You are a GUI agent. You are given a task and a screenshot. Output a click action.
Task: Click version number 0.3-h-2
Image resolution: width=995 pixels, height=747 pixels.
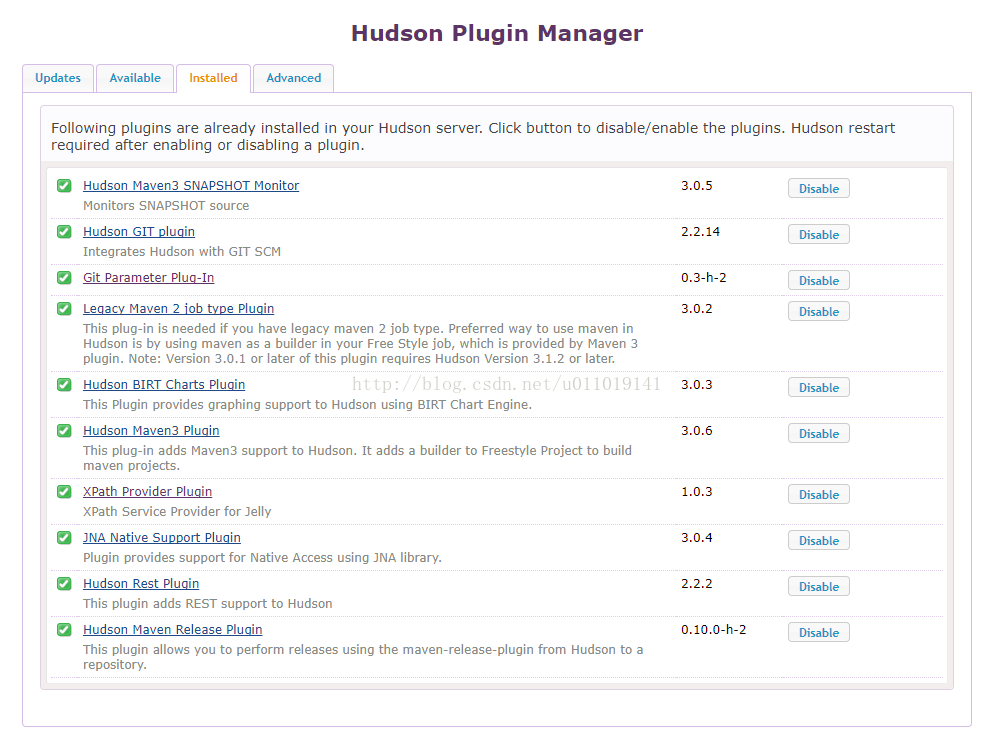coord(704,277)
